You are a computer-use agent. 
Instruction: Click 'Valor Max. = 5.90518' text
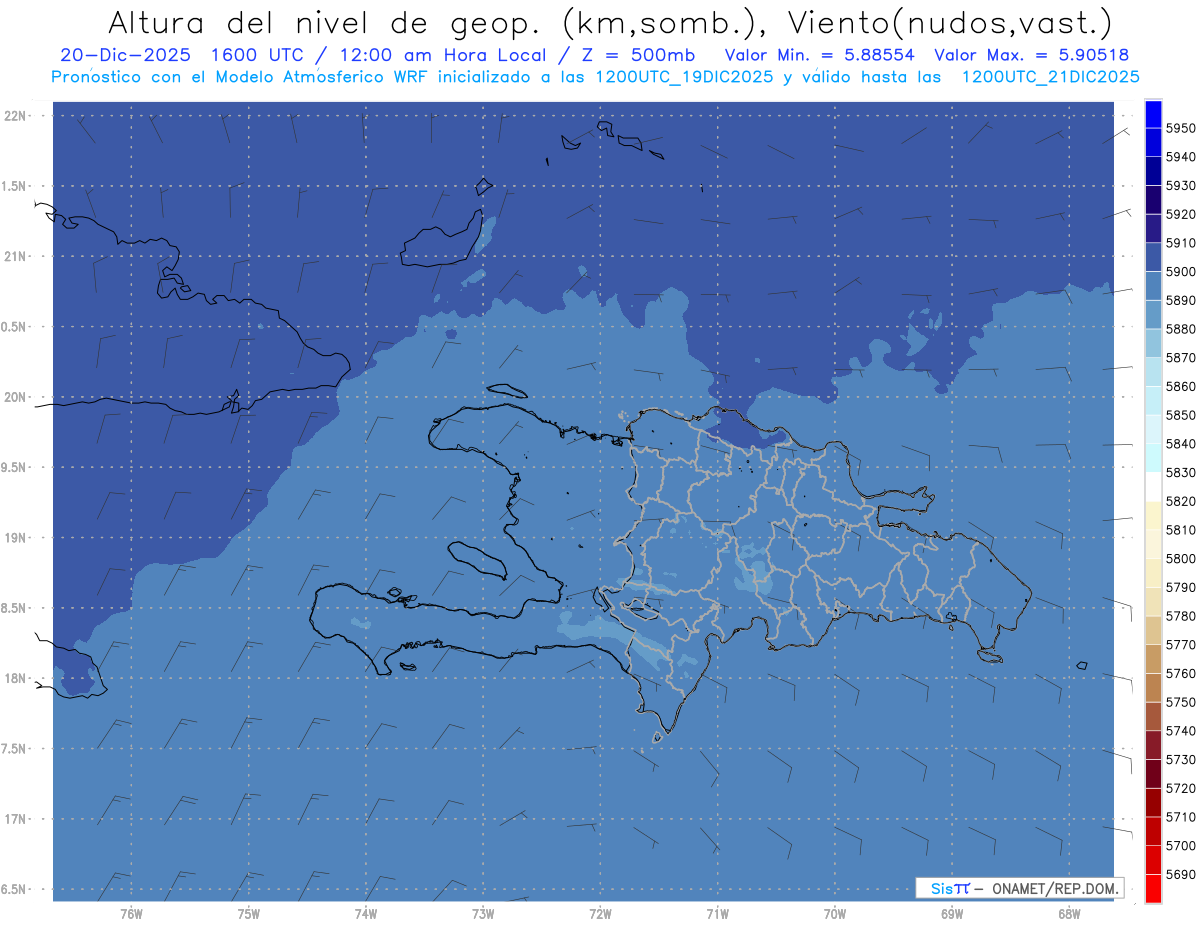(x=1031, y=55)
